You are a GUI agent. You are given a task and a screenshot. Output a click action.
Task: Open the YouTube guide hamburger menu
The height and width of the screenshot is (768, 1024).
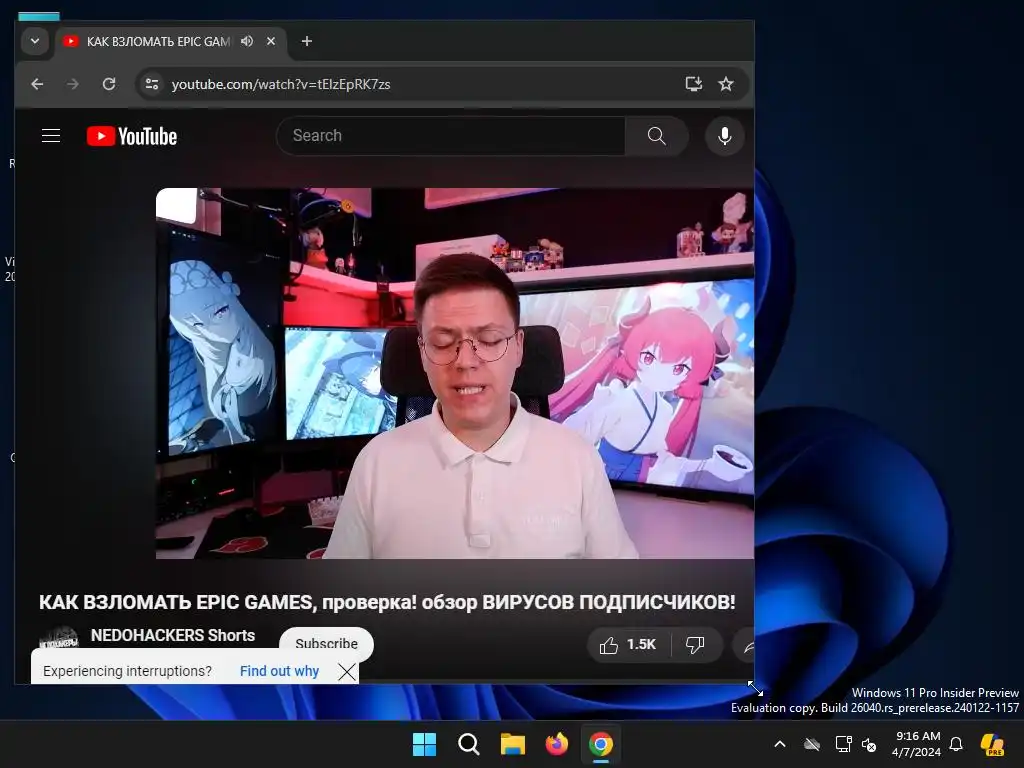coord(51,136)
